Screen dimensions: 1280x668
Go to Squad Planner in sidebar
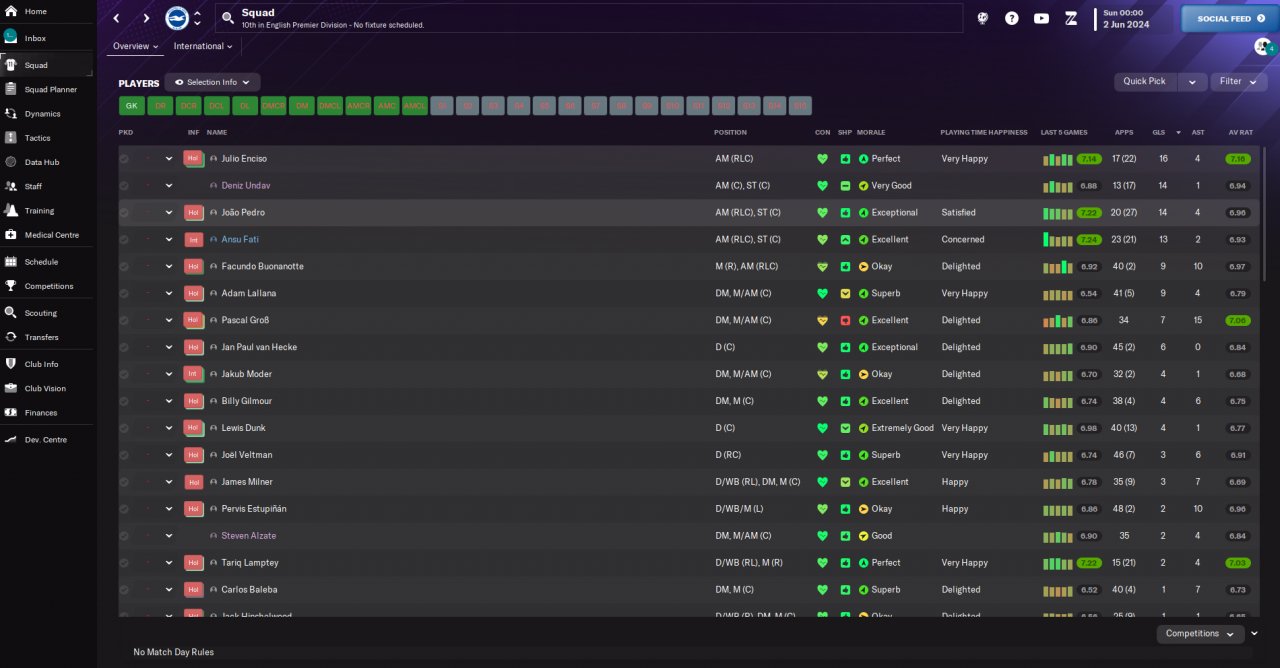point(50,89)
